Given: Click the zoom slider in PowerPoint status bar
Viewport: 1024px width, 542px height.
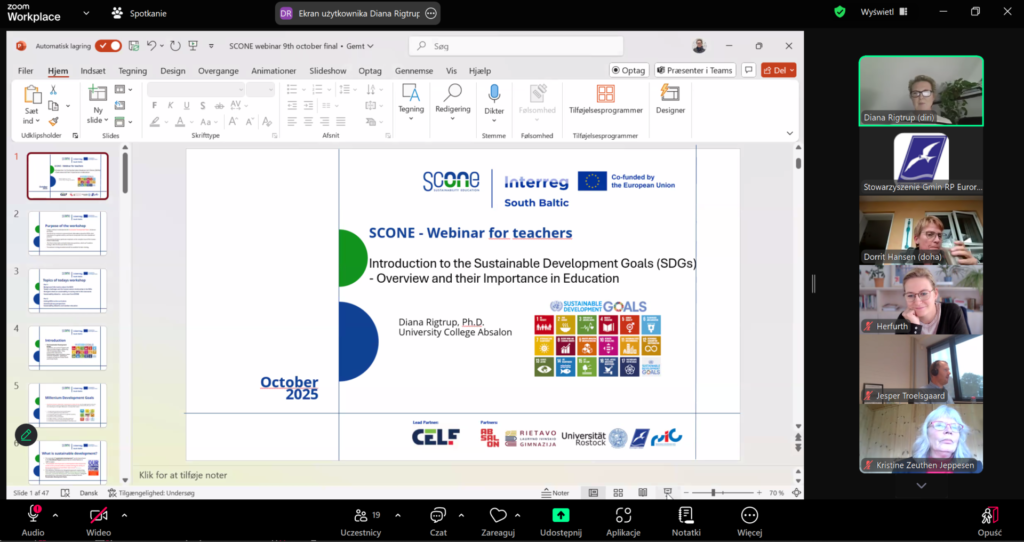Looking at the screenshot, I should (712, 493).
